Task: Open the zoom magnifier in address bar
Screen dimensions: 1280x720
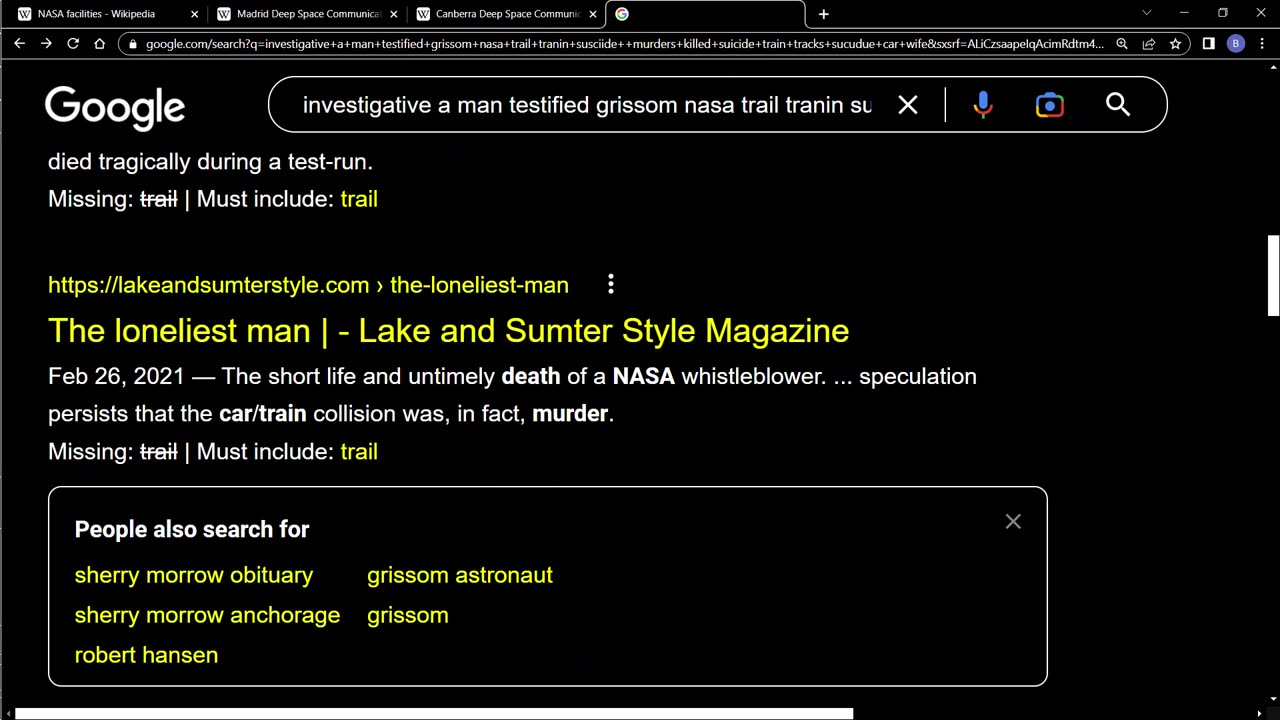Action: point(1122,44)
